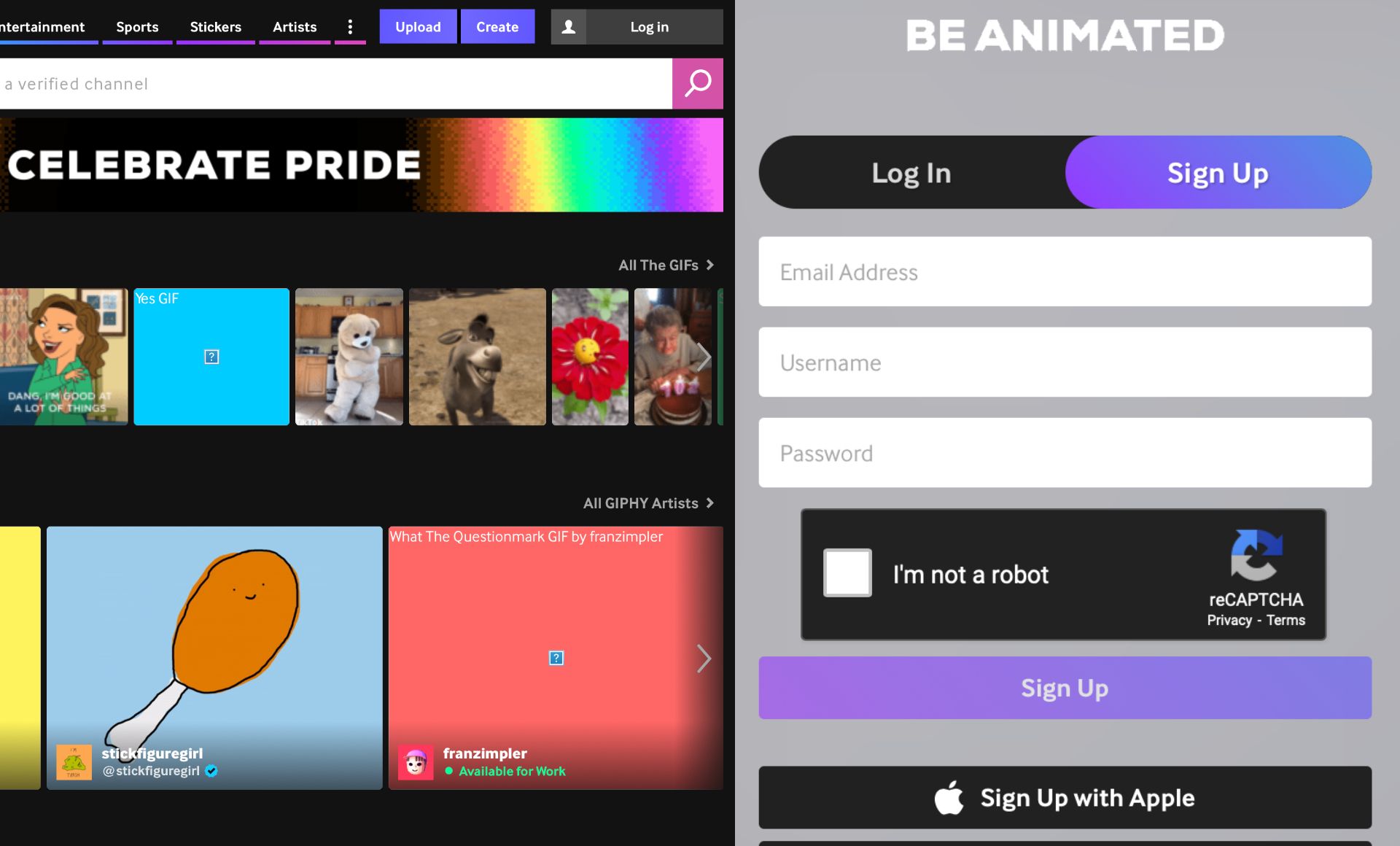The image size is (1400, 846).
Task: Open the Artists tab
Action: (x=295, y=27)
